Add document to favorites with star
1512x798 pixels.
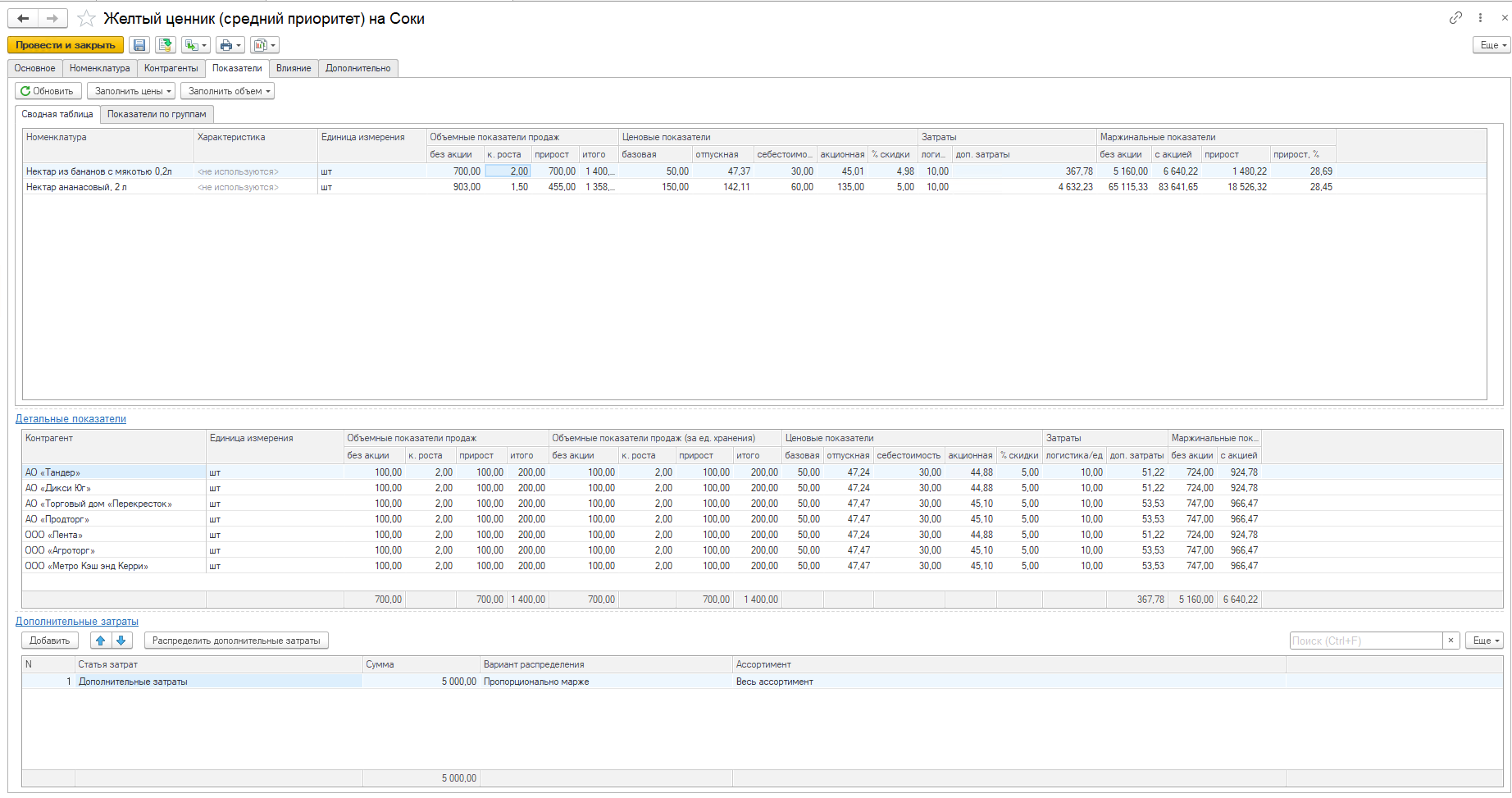pyautogui.click(x=86, y=18)
